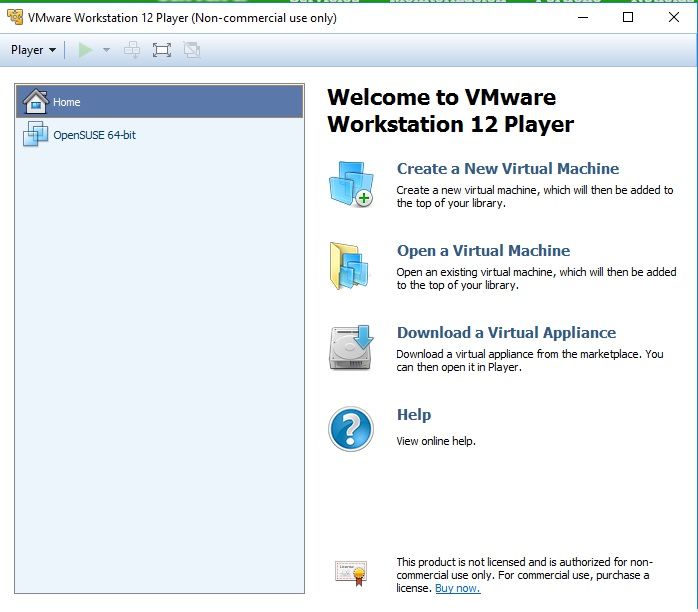Expand the power options arrow beside play

coord(106,50)
